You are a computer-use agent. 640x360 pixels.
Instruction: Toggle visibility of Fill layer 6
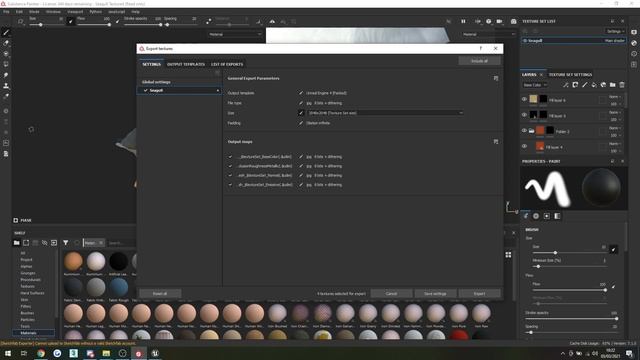(x=524, y=99)
